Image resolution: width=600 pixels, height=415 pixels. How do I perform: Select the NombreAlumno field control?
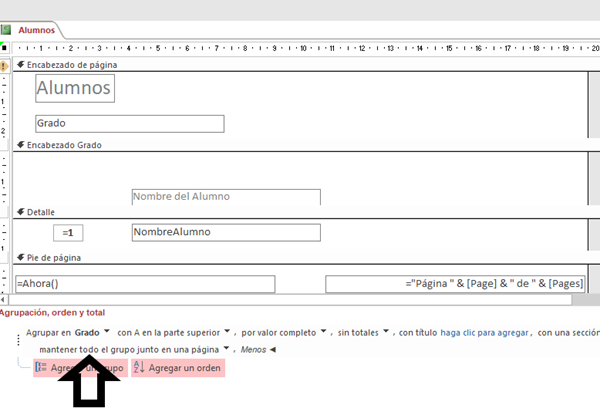(226, 233)
